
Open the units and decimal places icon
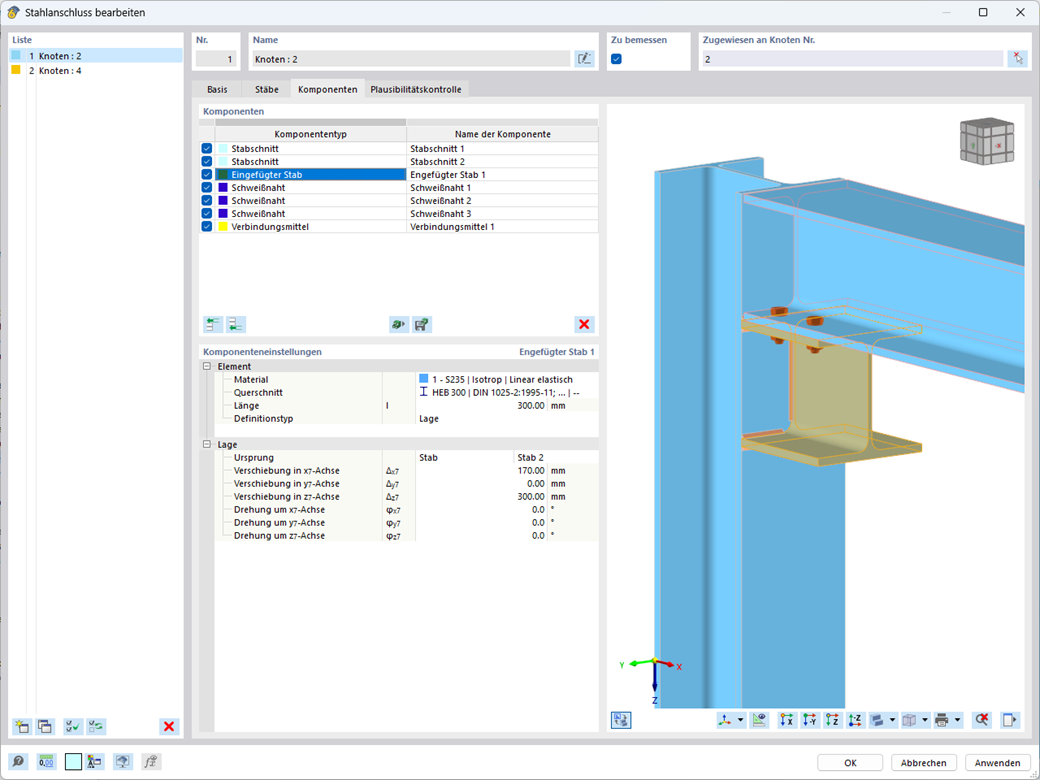46,761
